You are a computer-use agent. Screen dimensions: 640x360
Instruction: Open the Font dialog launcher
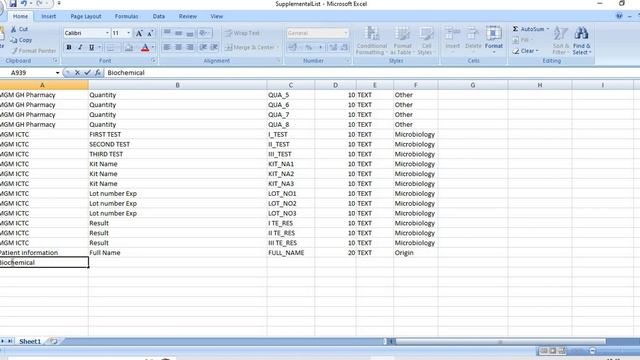[153, 60]
